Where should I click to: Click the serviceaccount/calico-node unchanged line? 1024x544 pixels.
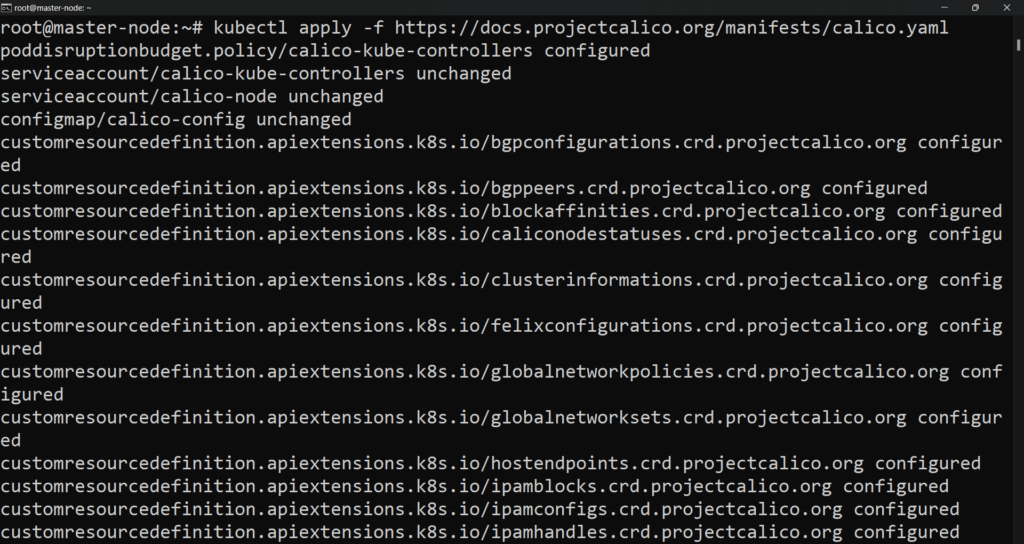[192, 96]
